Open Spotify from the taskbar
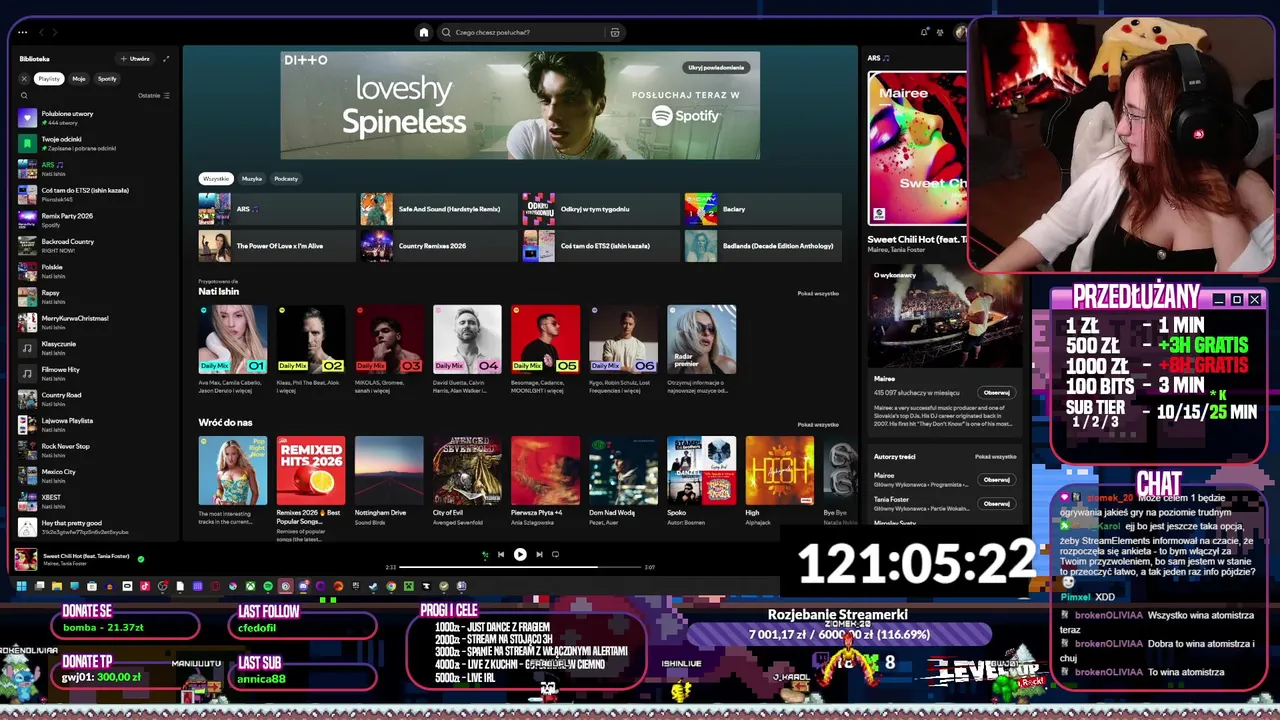Image resolution: width=1280 pixels, height=720 pixels. [267, 586]
